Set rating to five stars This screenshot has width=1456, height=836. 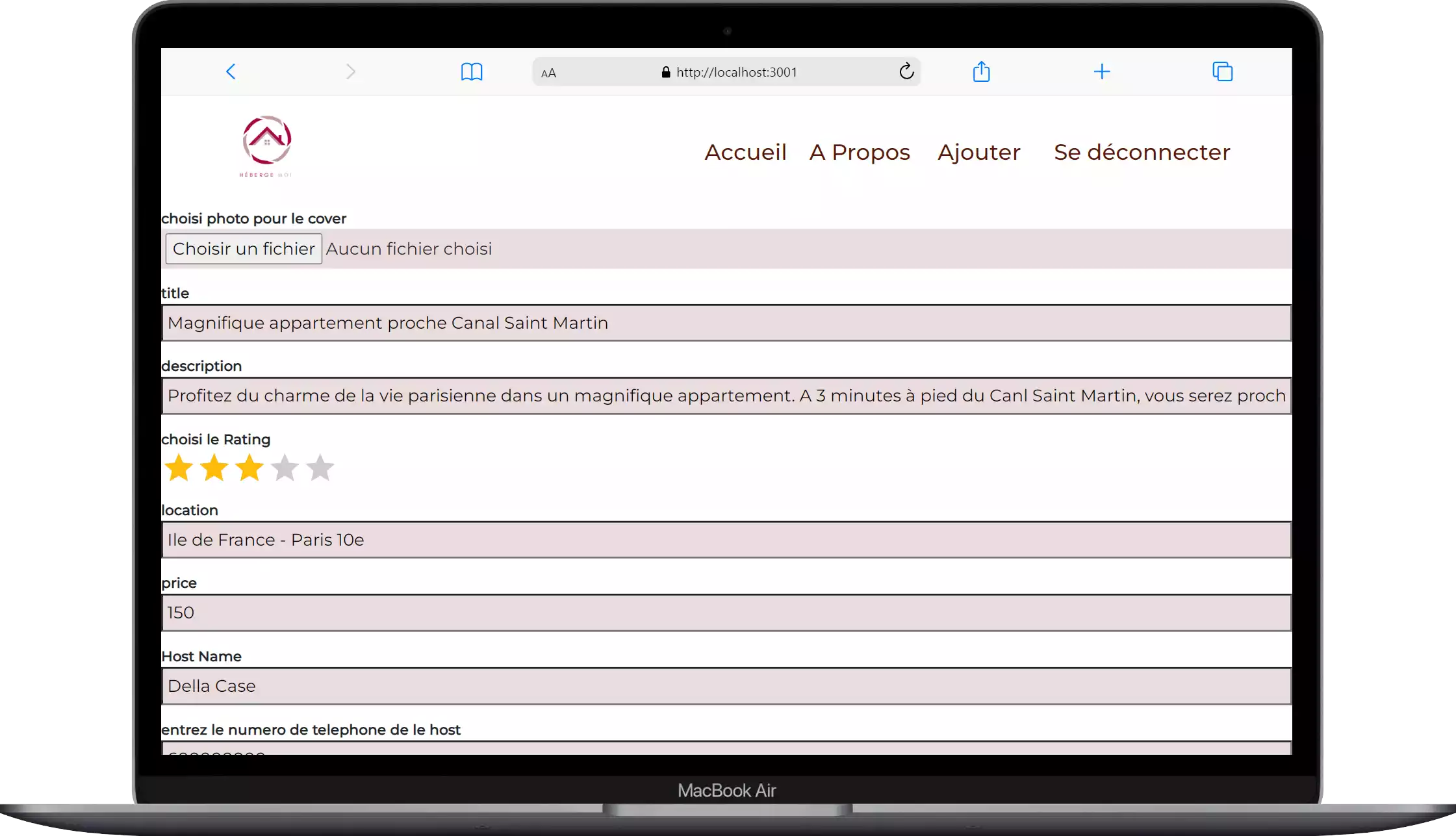(320, 468)
